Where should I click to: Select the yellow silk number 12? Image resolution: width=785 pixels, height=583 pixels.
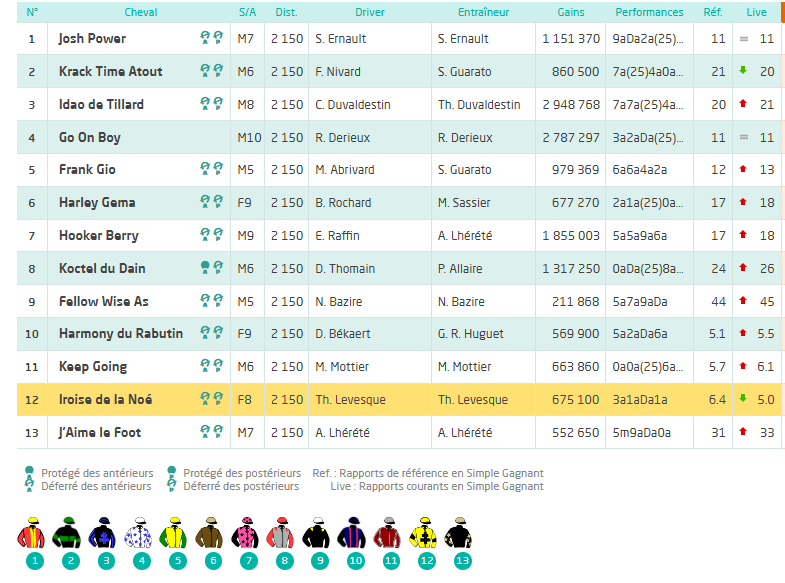click(427, 535)
